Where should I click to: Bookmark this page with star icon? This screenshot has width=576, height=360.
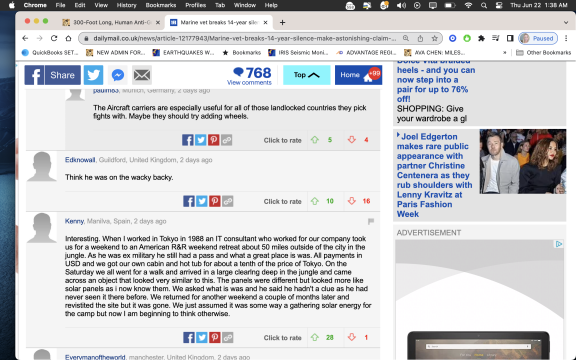(x=435, y=38)
